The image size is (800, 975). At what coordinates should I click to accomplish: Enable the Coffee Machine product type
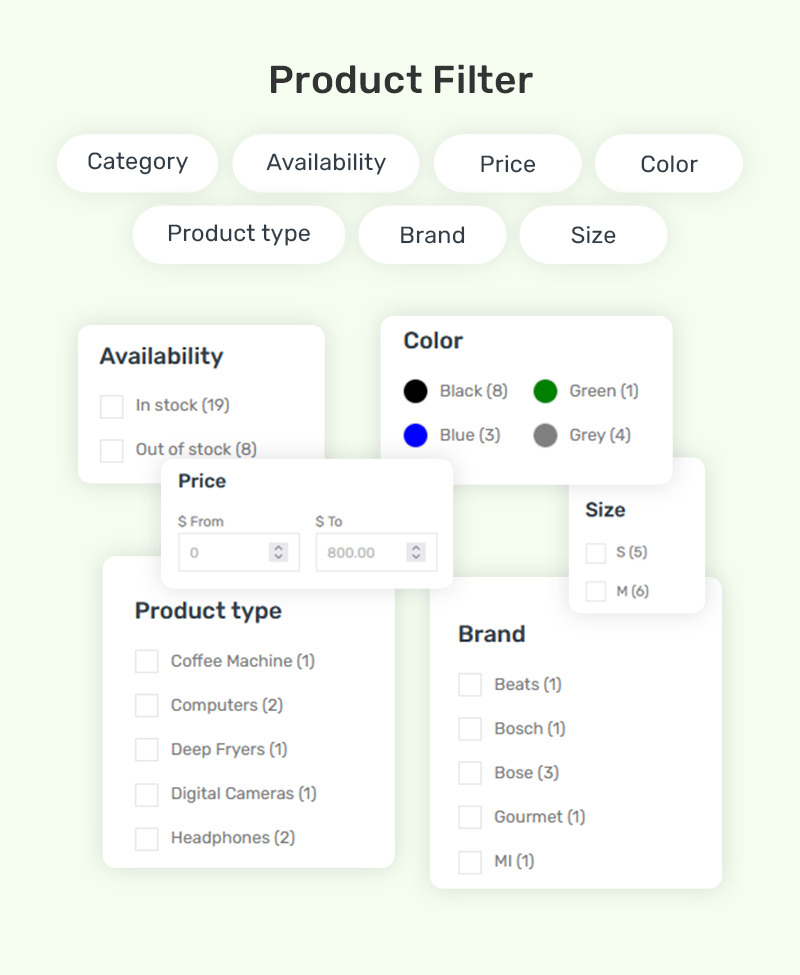pos(147,662)
